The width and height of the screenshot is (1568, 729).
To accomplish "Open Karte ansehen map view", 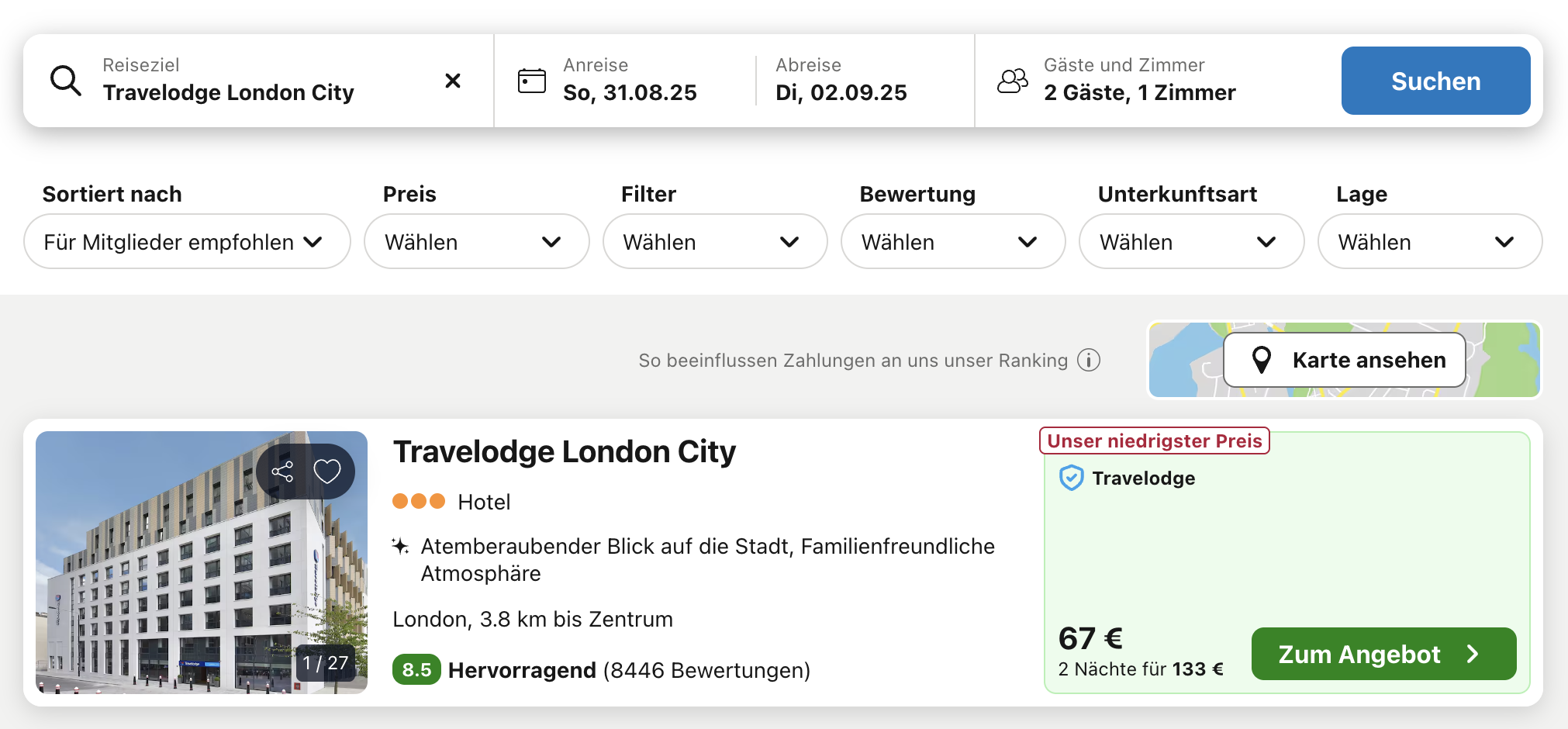I will pos(1345,360).
